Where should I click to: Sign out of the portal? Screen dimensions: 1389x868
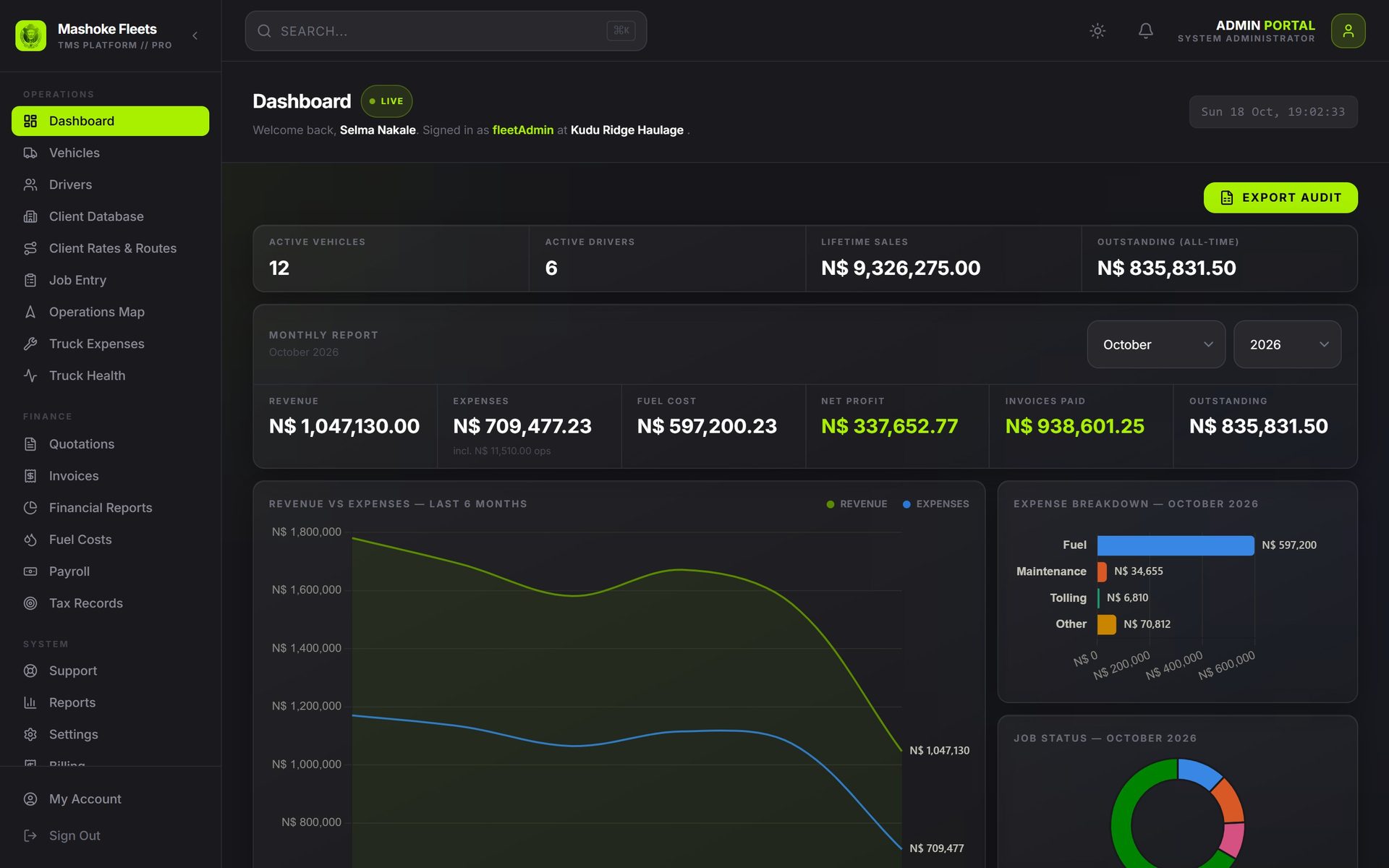tap(110, 835)
